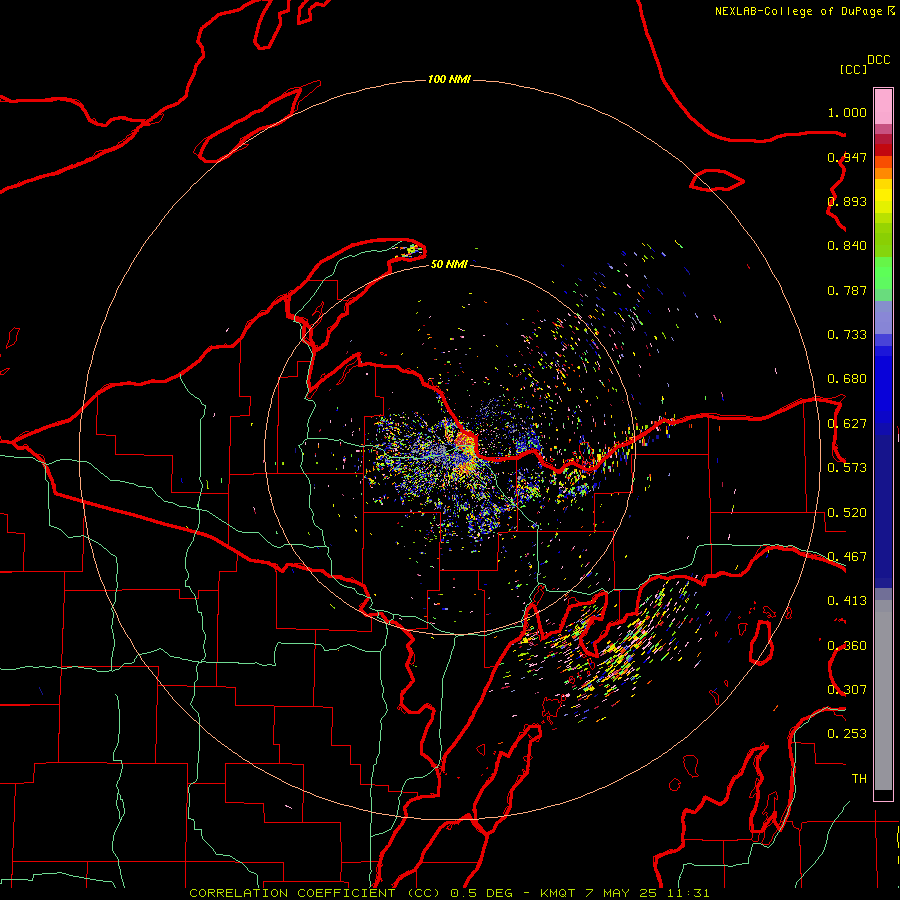
Task: Select the 0.840 legend value
Action: pos(847,246)
